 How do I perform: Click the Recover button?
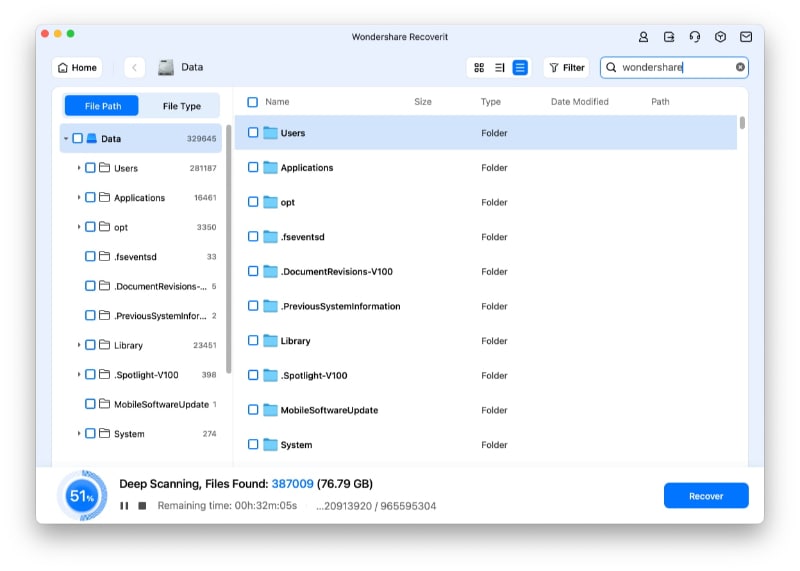point(706,495)
